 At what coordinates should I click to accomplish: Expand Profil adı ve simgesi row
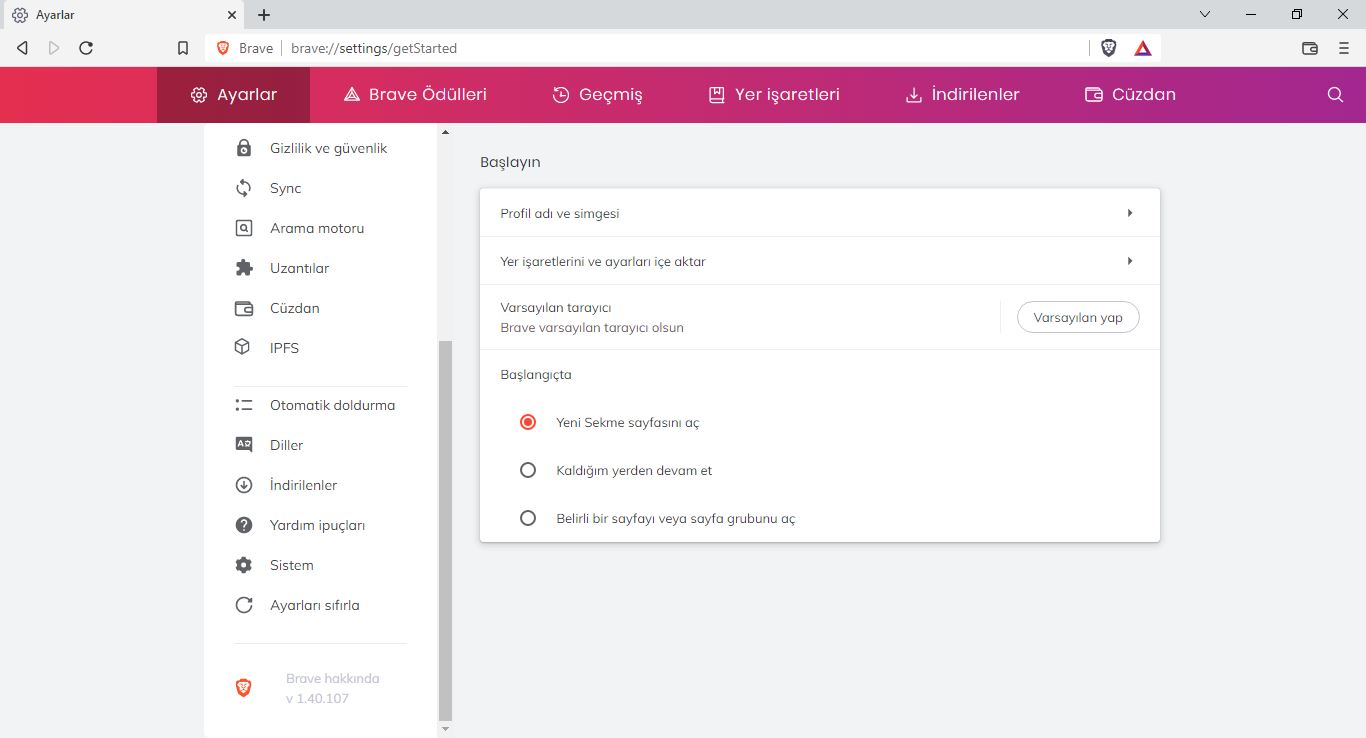(820, 213)
